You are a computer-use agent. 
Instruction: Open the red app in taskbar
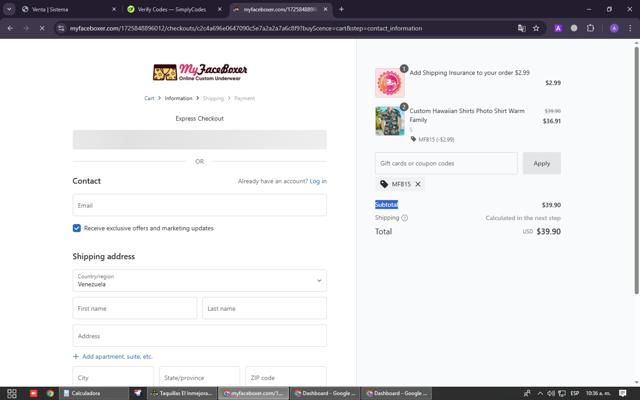point(33,393)
